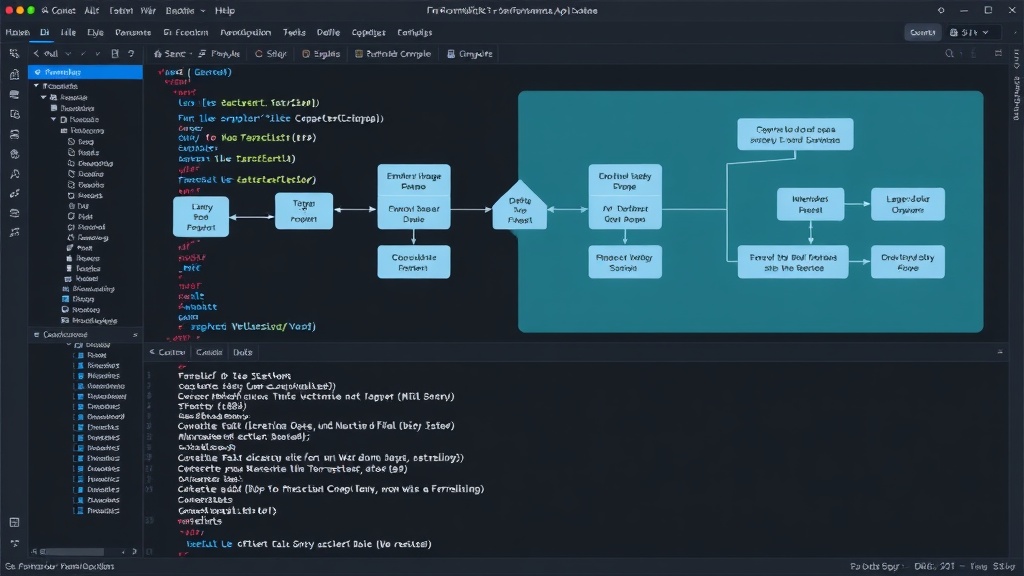Click the 'Sanc' toolbar button with the house icon
Screen dimensions: 1024x576
click(x=170, y=54)
